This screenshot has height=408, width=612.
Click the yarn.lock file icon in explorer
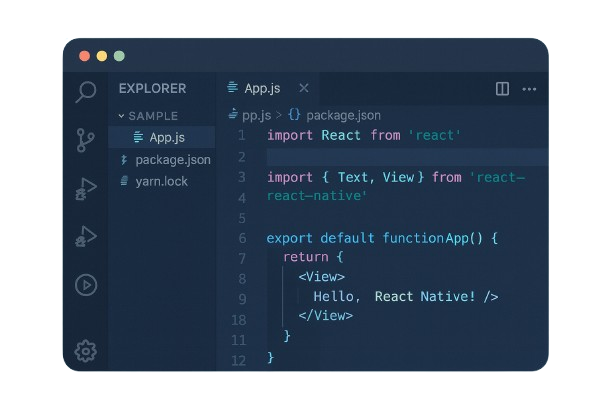124,181
